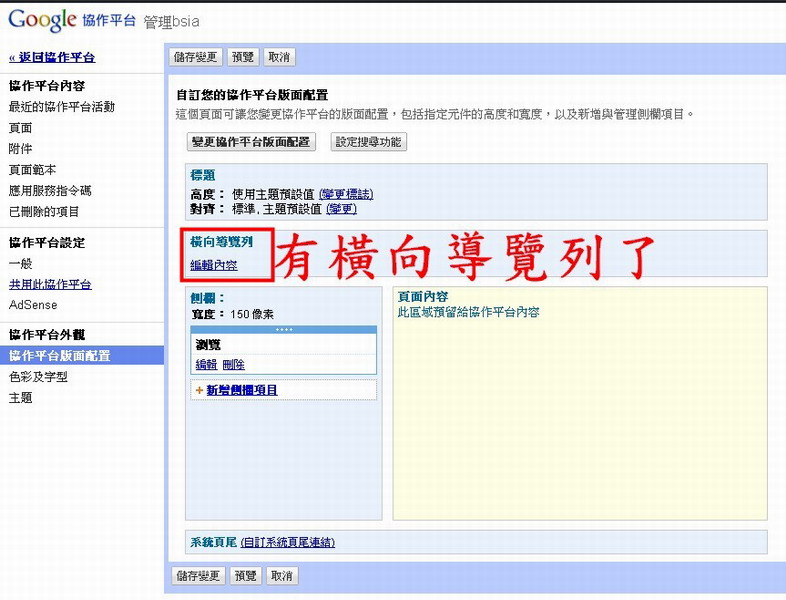
Task: Click (變更) link beside 對齊
Action: (341, 209)
